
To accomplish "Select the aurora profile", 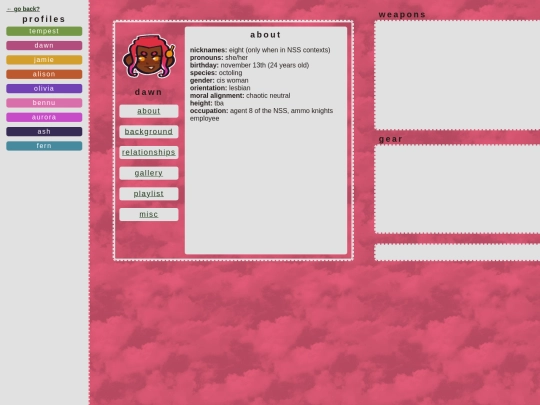I will [44, 117].
